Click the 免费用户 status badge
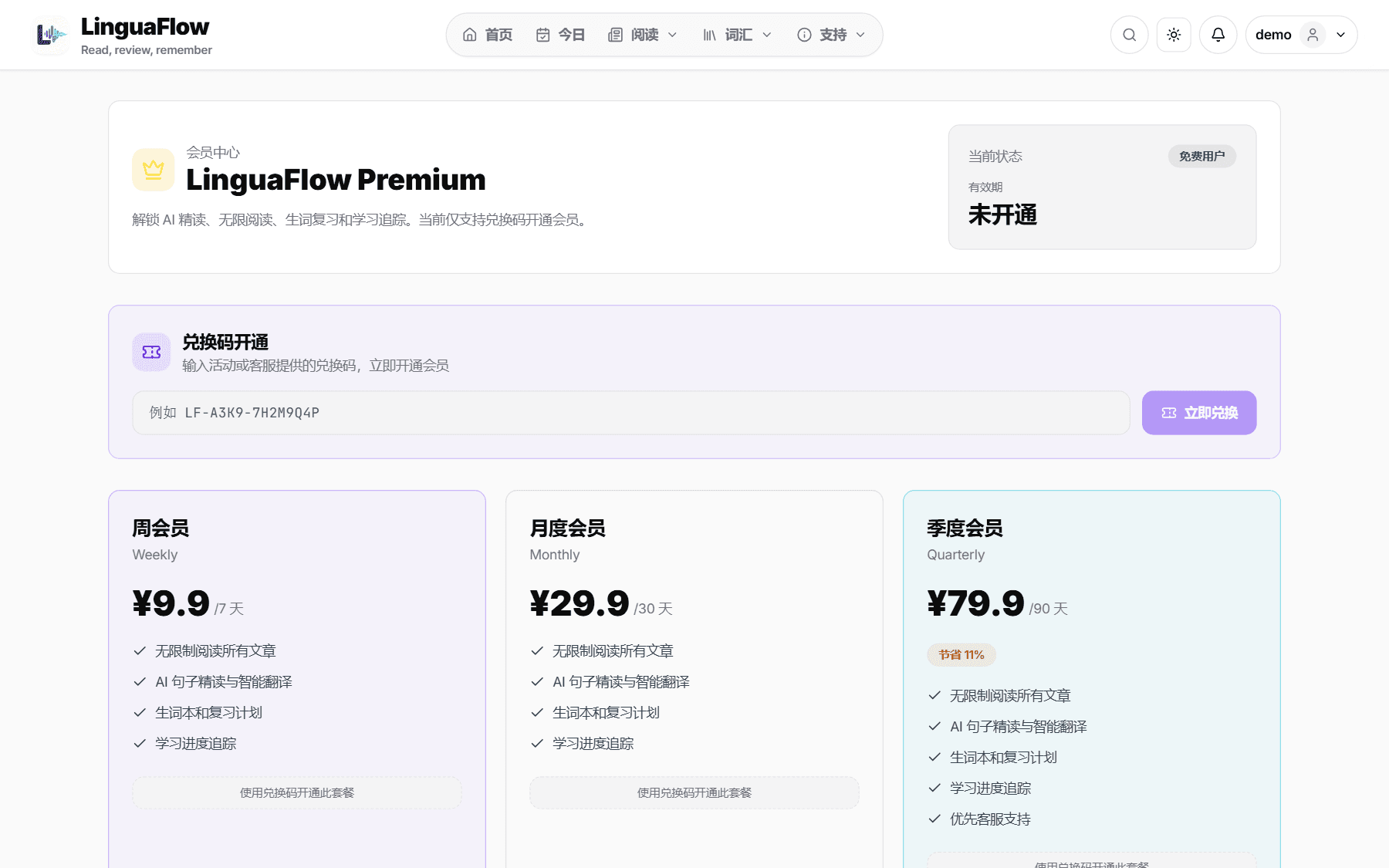Screen dimensions: 1389x868 tap(1201, 156)
